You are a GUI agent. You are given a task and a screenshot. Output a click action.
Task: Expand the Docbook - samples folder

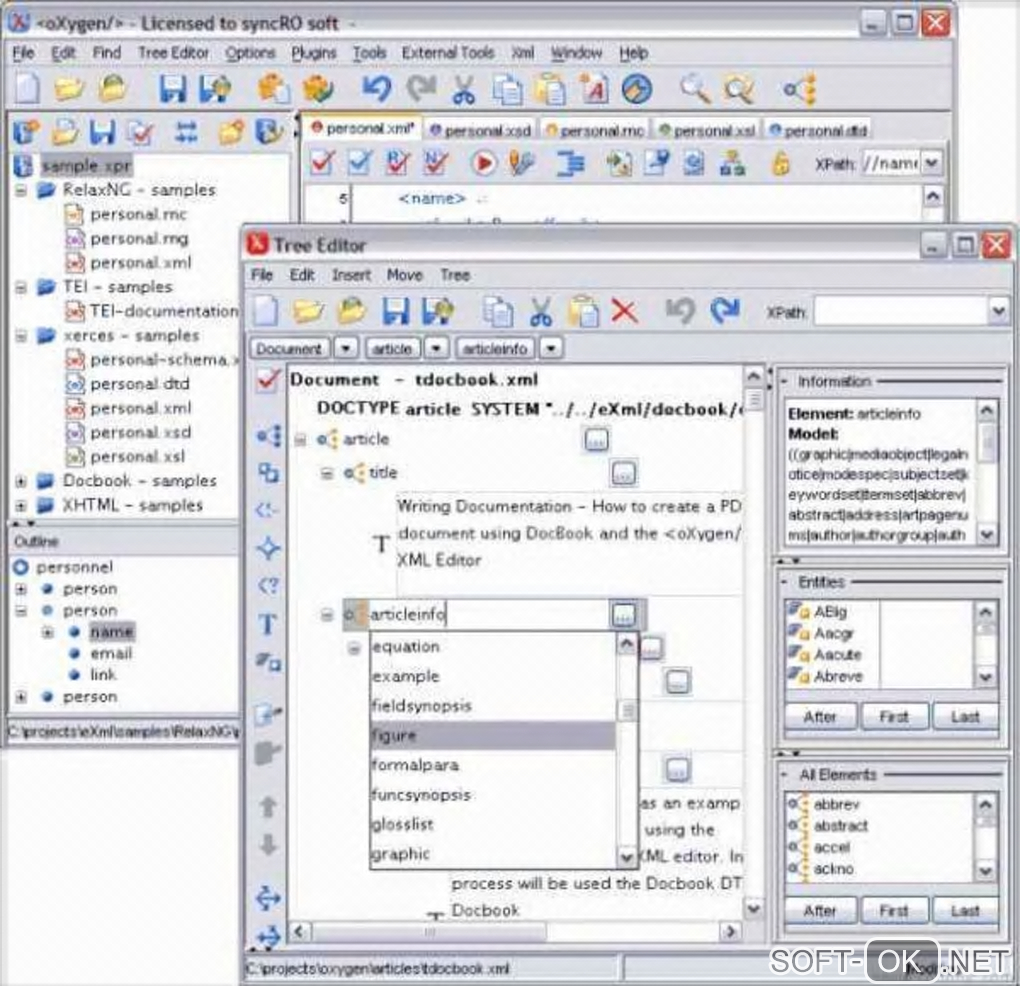(x=21, y=481)
